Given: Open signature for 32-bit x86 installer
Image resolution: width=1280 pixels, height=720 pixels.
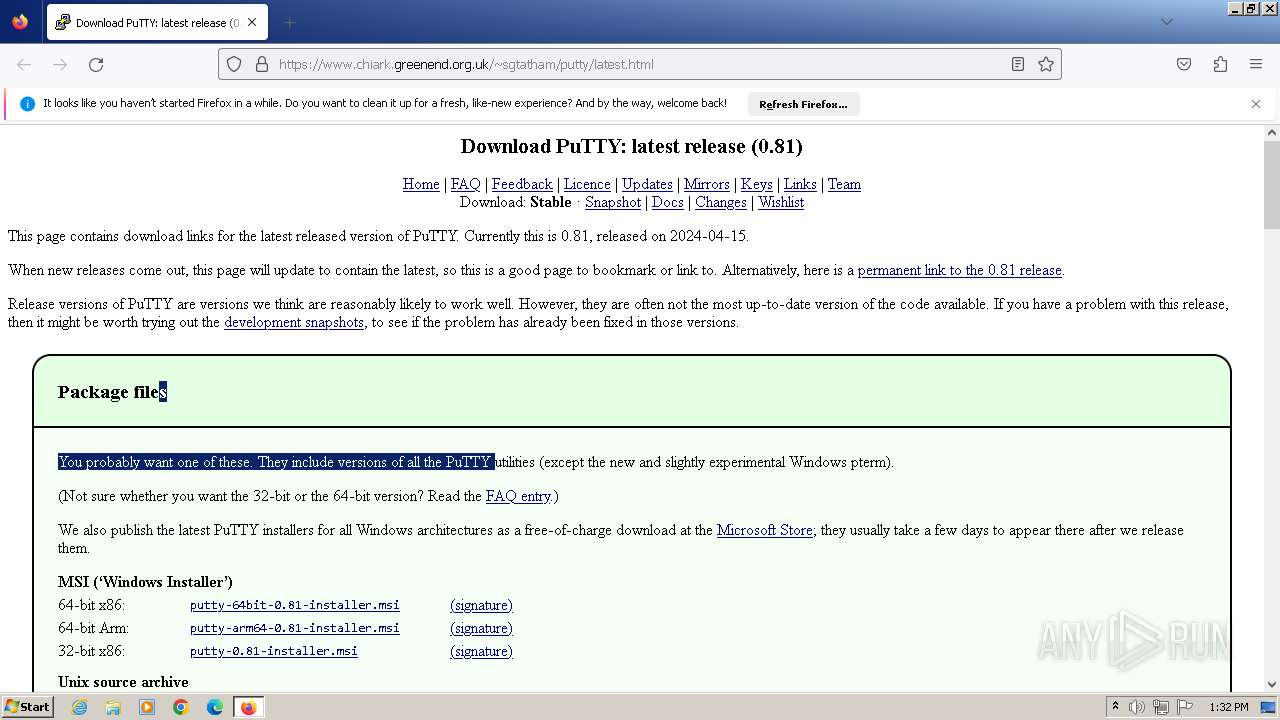Looking at the screenshot, I should pos(481,651).
